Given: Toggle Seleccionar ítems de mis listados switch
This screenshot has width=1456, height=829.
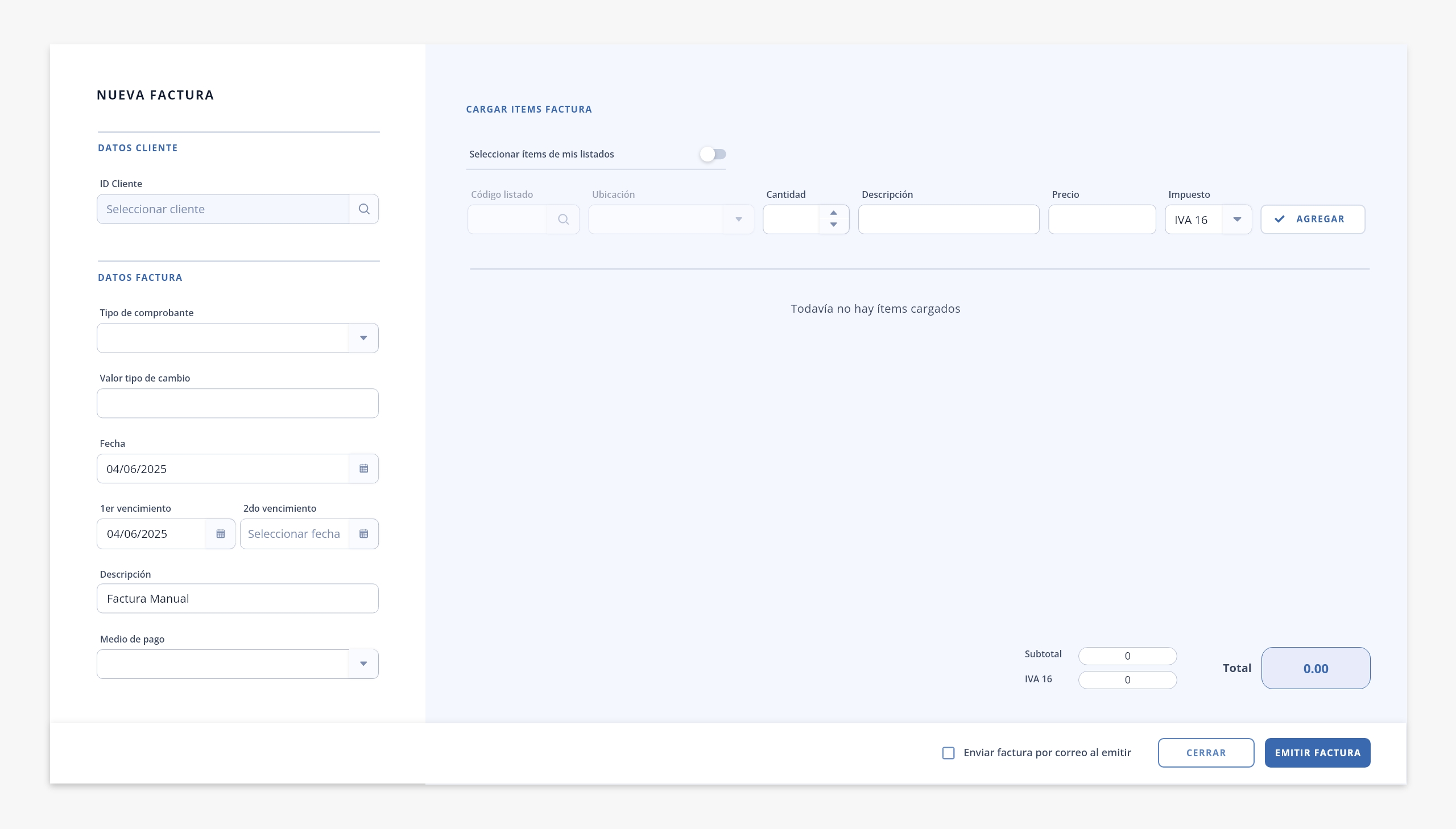Looking at the screenshot, I should [713, 154].
